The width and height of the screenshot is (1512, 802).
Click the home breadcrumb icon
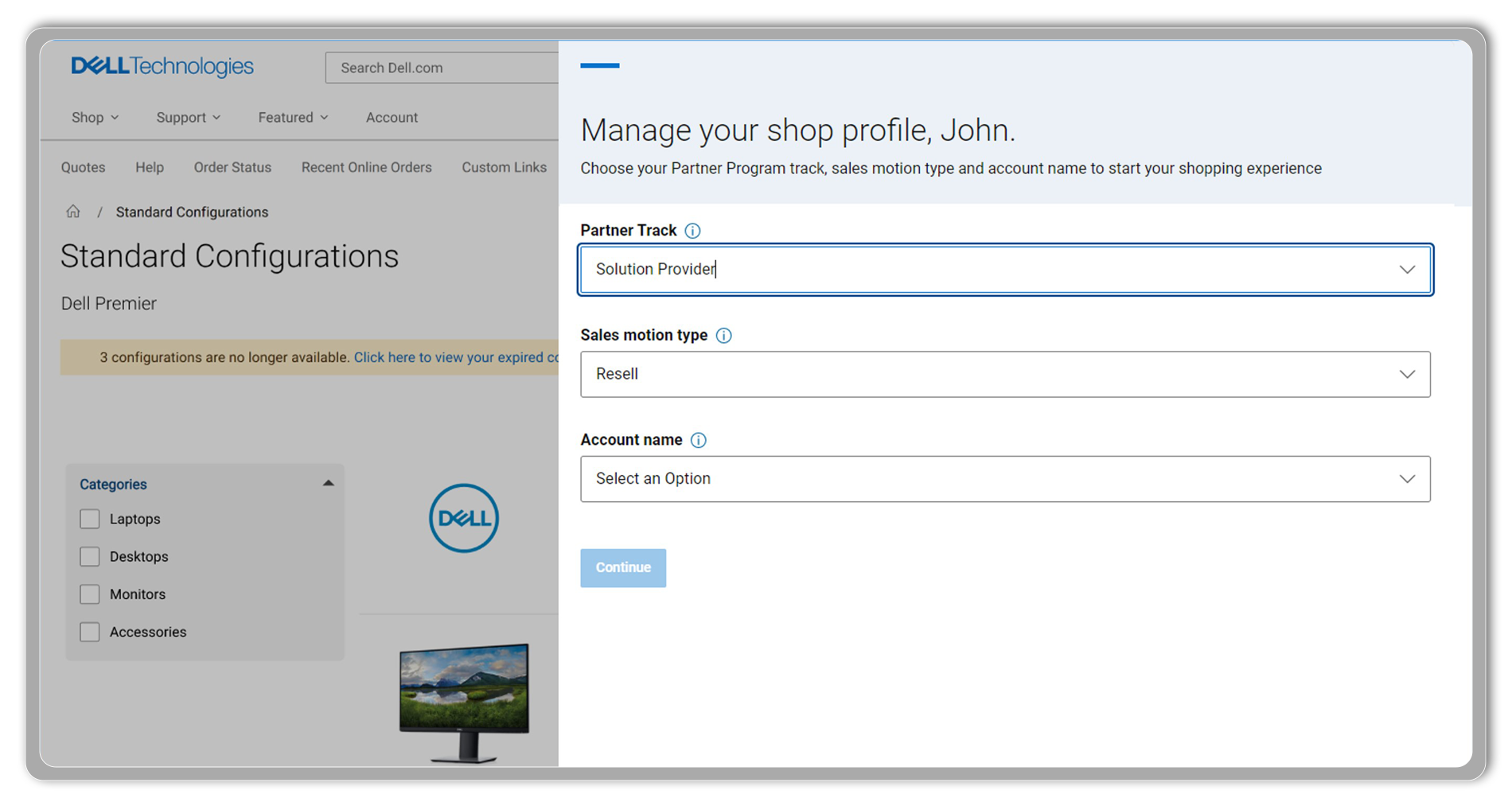(73, 212)
